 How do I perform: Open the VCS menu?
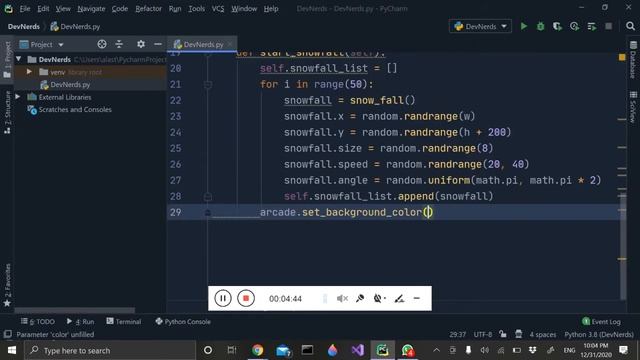(x=218, y=9)
